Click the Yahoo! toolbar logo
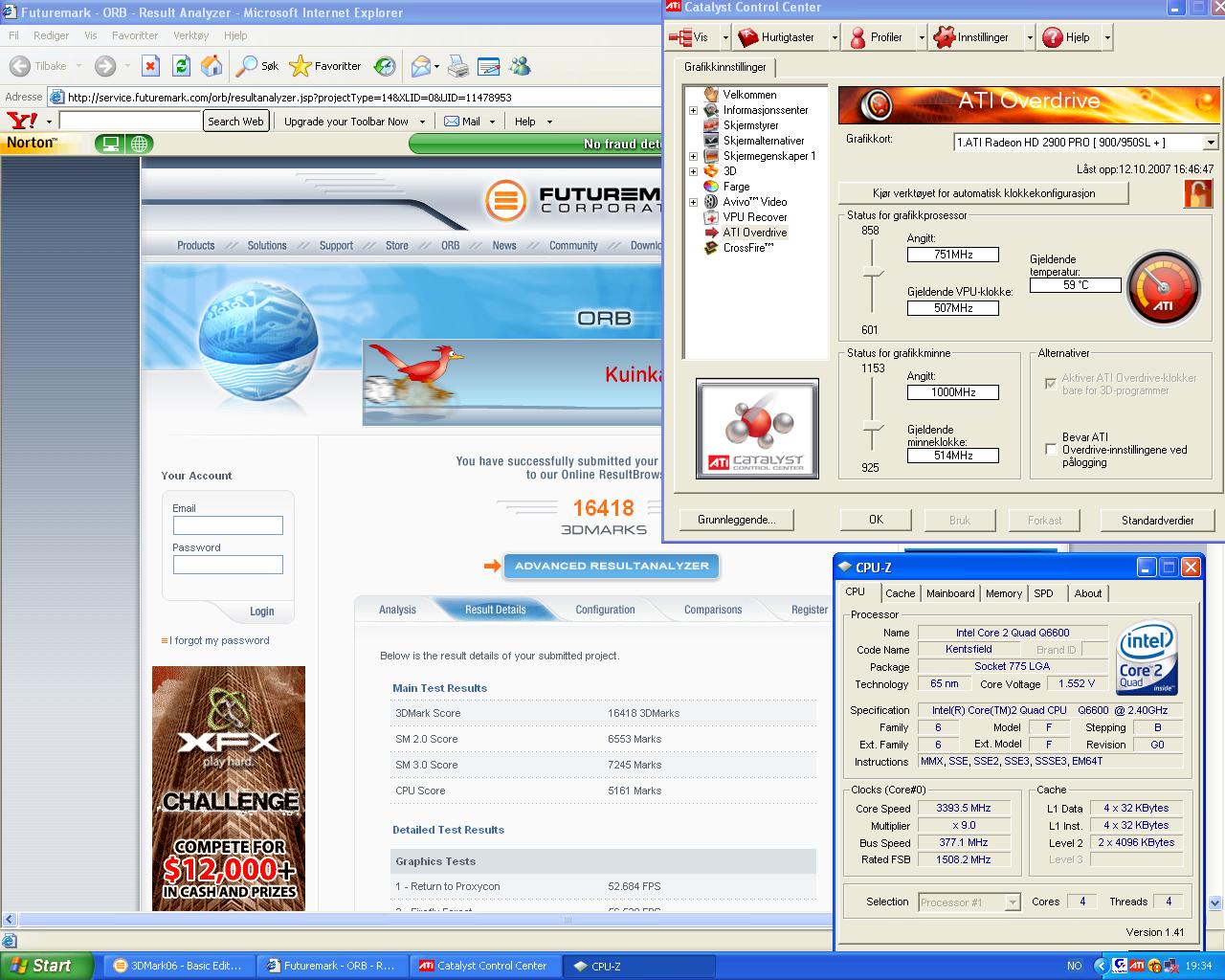Viewport: 1225px width, 980px height. 21,121
